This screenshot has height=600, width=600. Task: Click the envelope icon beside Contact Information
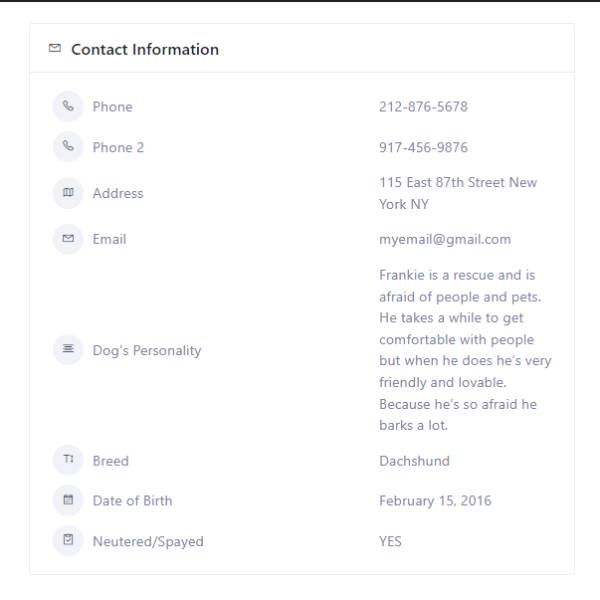coord(55,48)
